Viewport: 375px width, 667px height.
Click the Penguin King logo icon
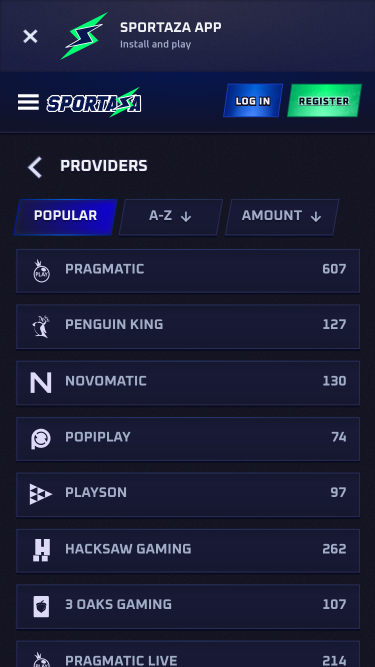41,326
